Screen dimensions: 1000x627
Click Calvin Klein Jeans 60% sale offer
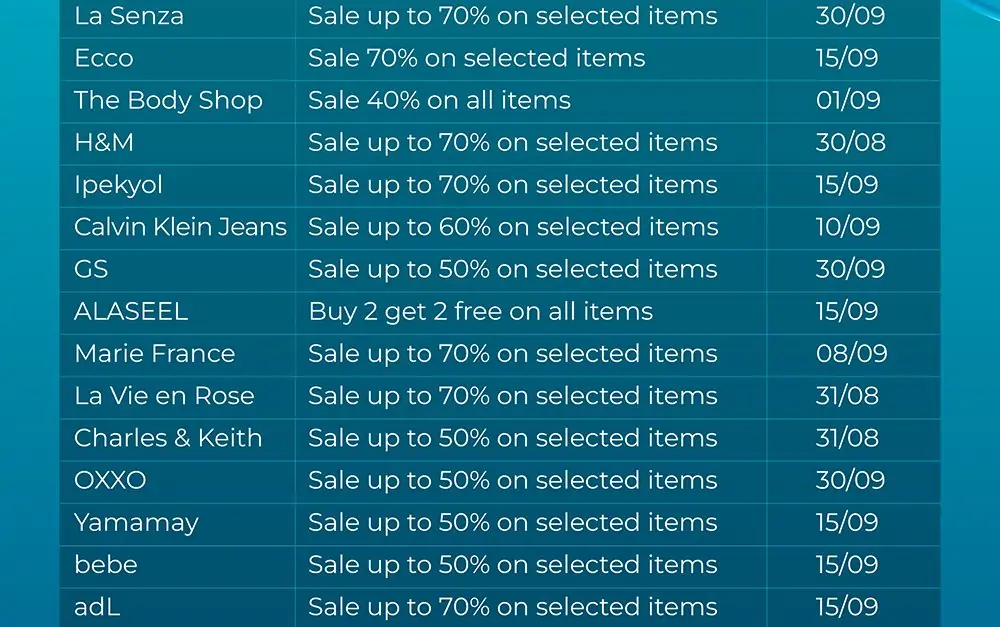513,228
